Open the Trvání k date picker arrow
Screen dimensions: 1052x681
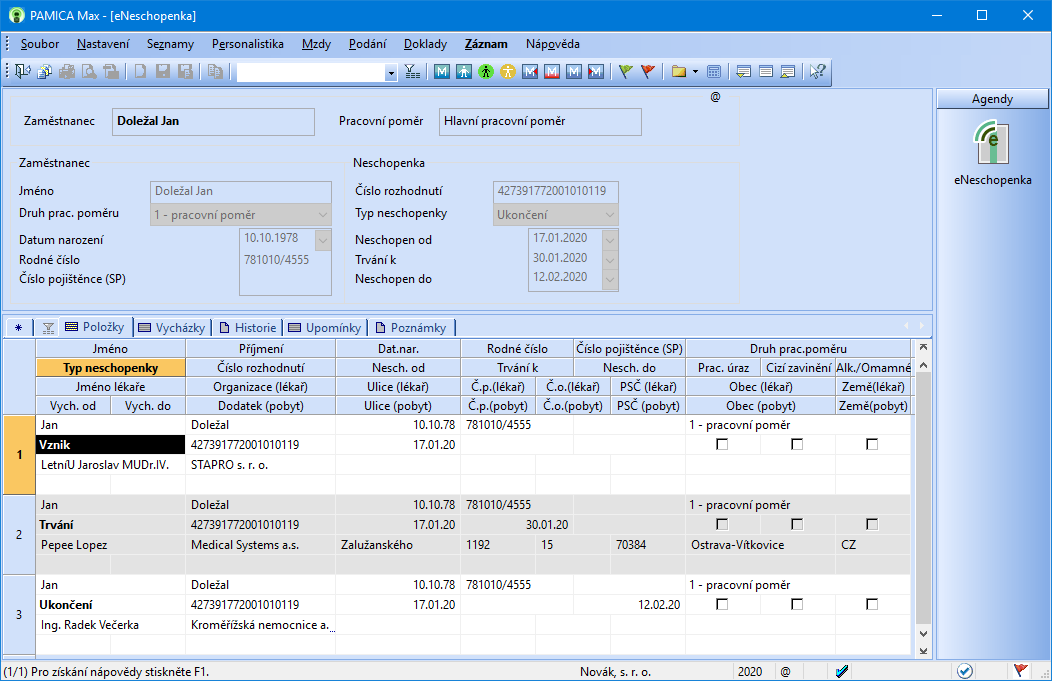coord(610,258)
